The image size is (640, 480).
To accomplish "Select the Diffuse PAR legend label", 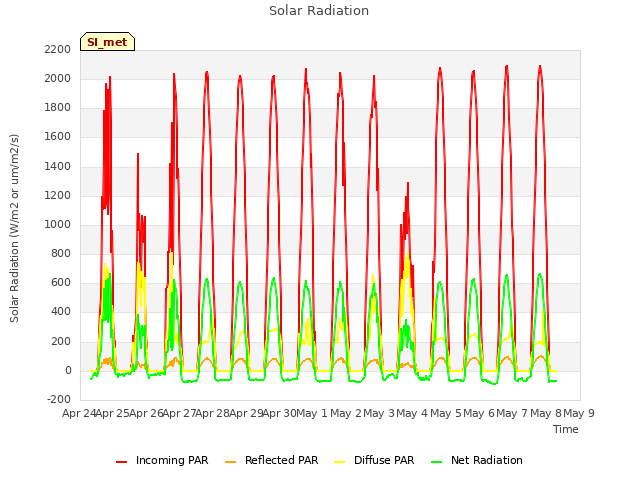I will 384,460.
